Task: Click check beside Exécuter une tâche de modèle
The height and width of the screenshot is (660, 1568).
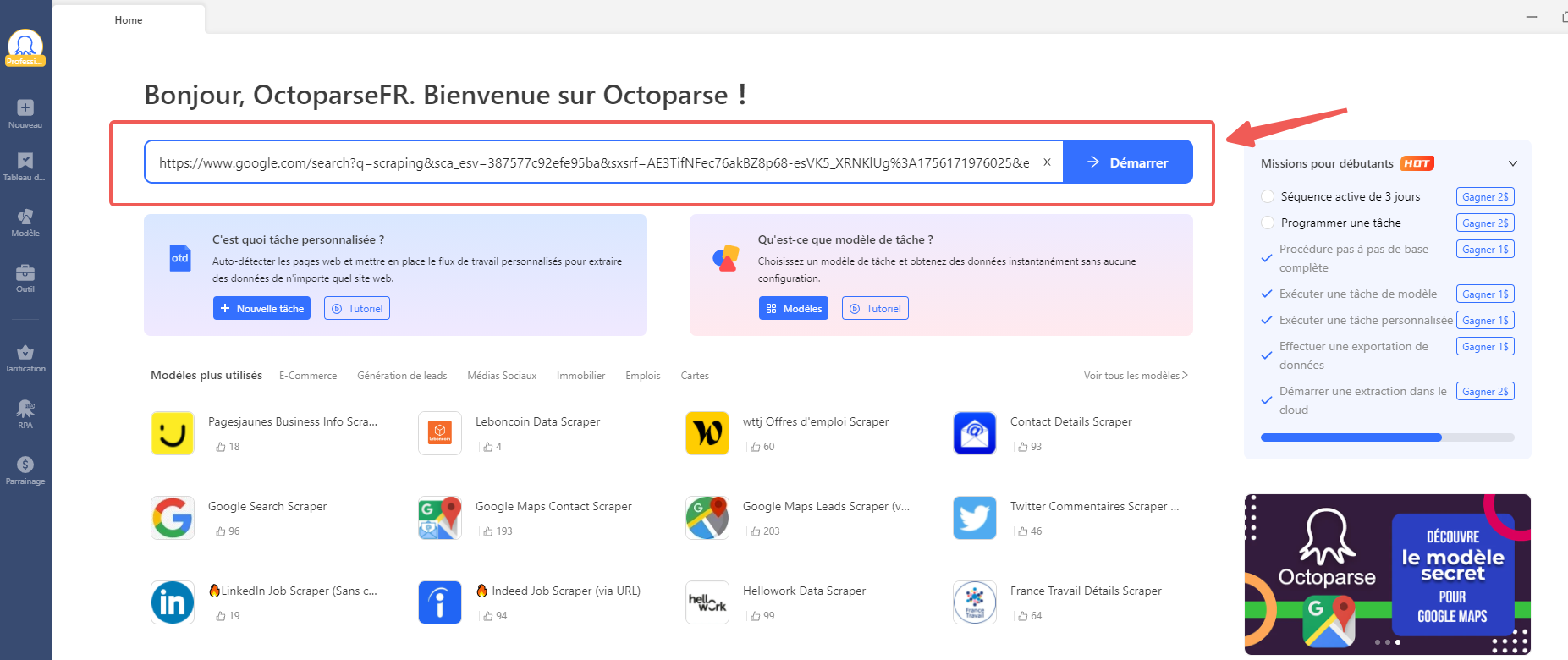Action: [x=1267, y=294]
